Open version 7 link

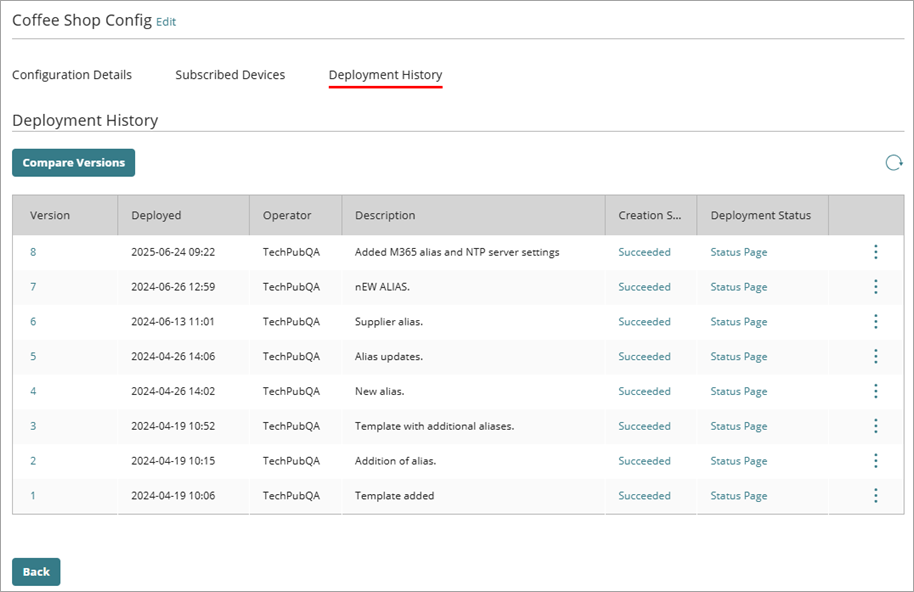[x=33, y=287]
